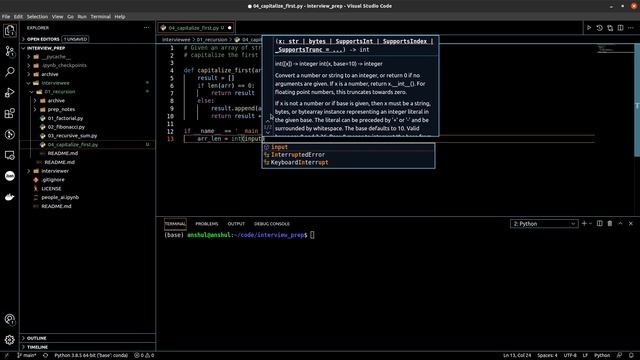Open timeline history icon in editor toolbar
640x360 pixels.
pos(599,28)
